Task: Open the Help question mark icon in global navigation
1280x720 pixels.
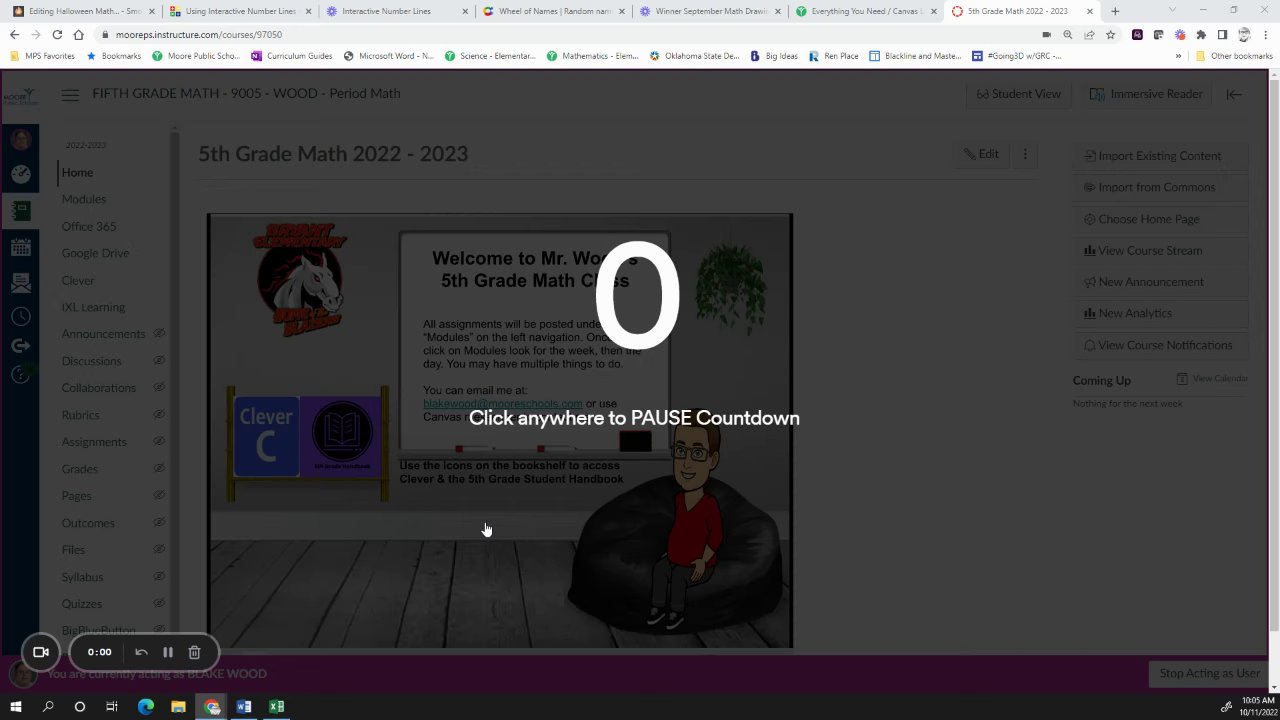Action: tap(20, 374)
